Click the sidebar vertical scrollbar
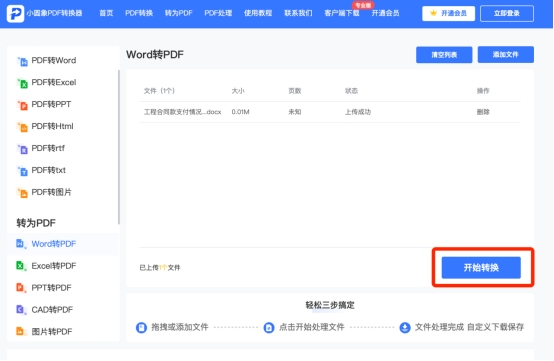Viewport: 554px width, 361px height. pos(119,147)
